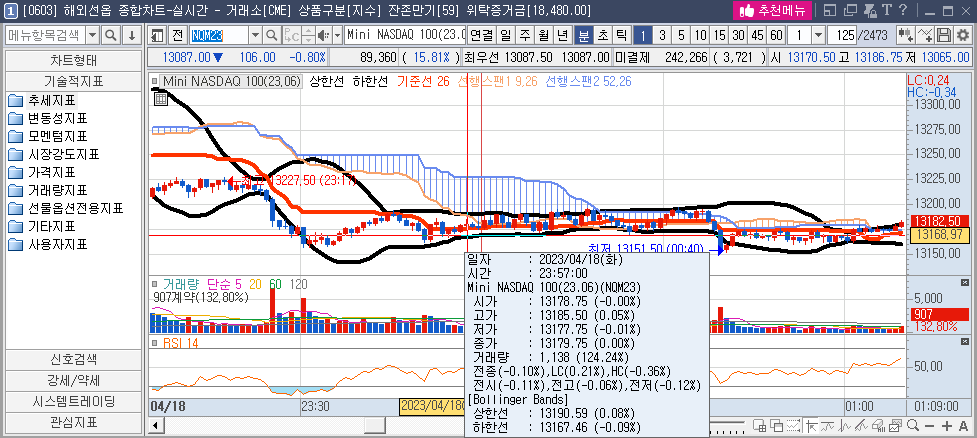Open dropdown arrow next to speaker icon
This screenshot has width=977, height=438.
coord(338,35)
